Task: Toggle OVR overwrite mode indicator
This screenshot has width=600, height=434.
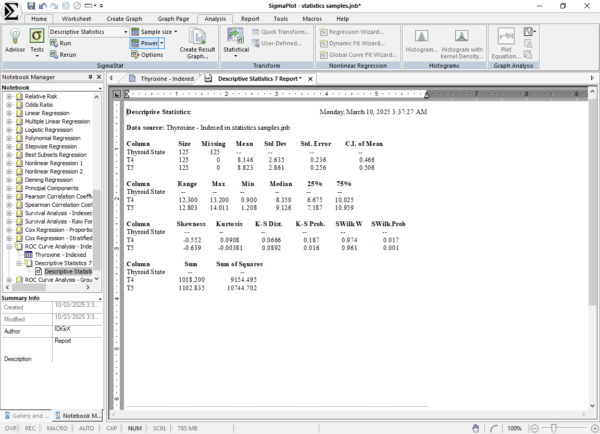Action: point(10,428)
